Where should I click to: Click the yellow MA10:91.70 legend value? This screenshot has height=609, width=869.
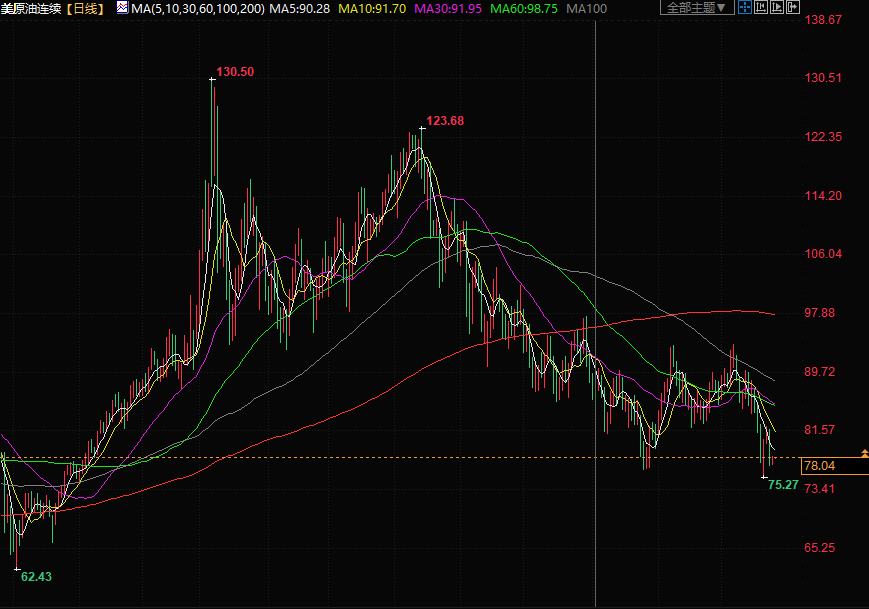coord(372,8)
